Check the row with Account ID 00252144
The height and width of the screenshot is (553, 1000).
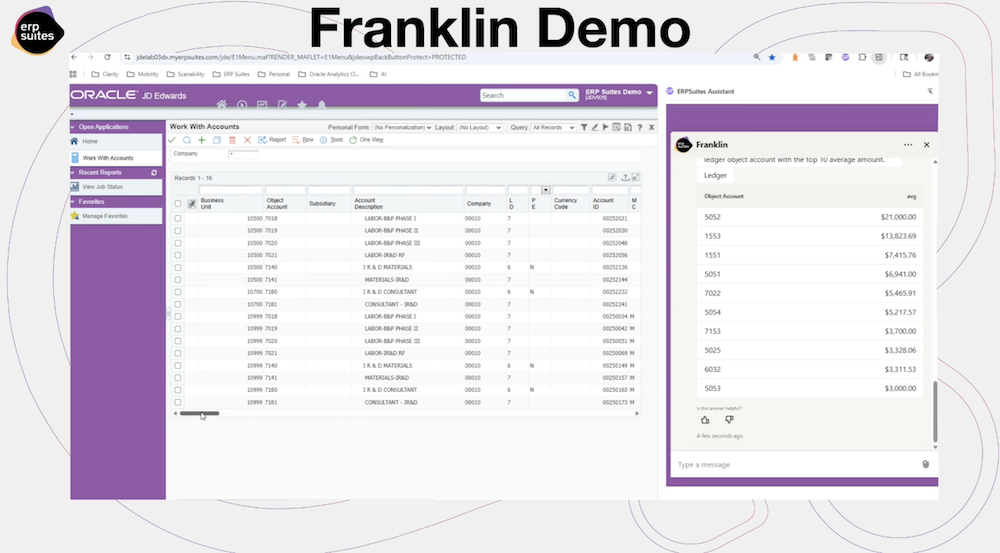[178, 279]
